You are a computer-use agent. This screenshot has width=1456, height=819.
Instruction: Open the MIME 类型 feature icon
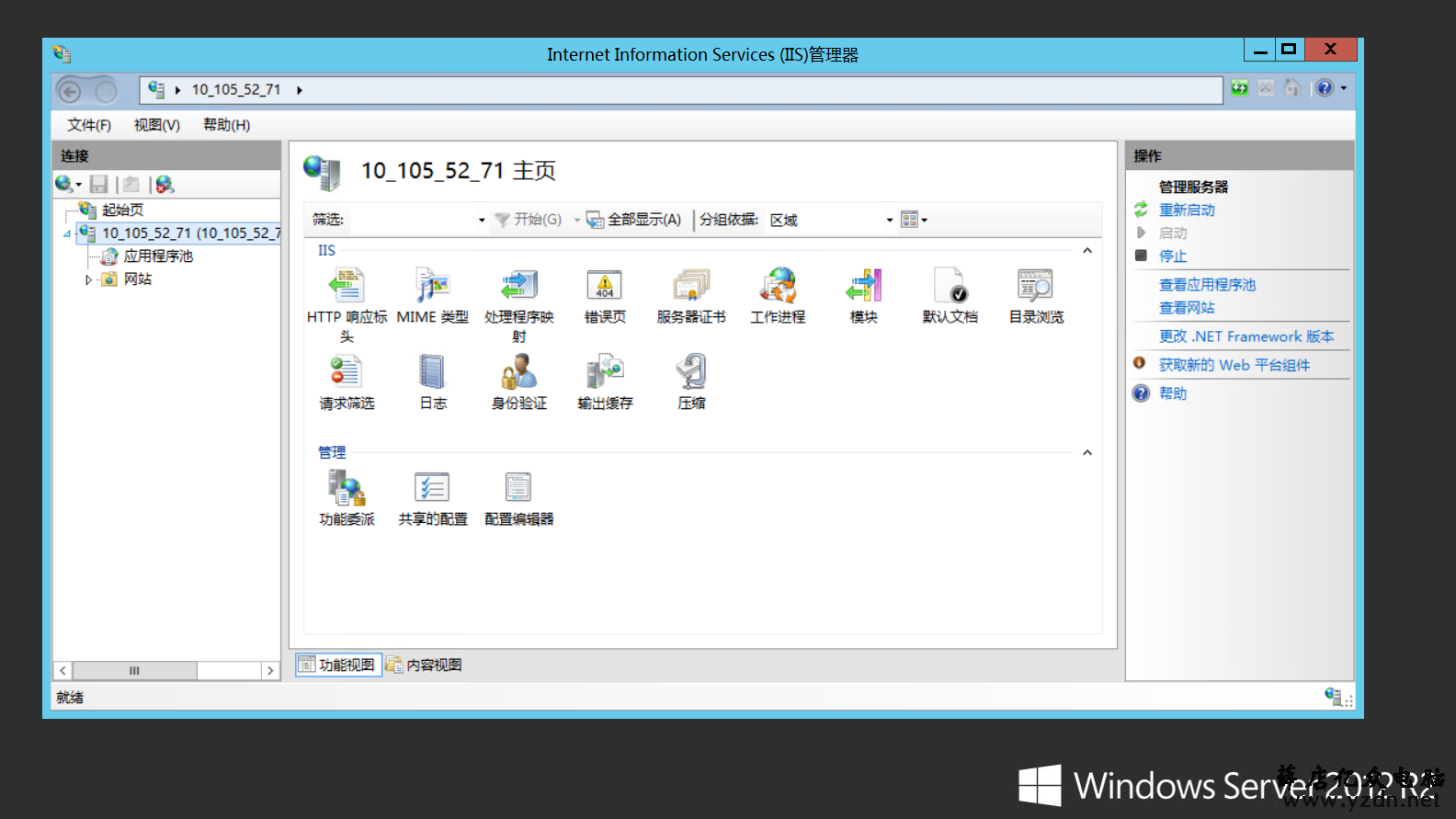coord(432,287)
